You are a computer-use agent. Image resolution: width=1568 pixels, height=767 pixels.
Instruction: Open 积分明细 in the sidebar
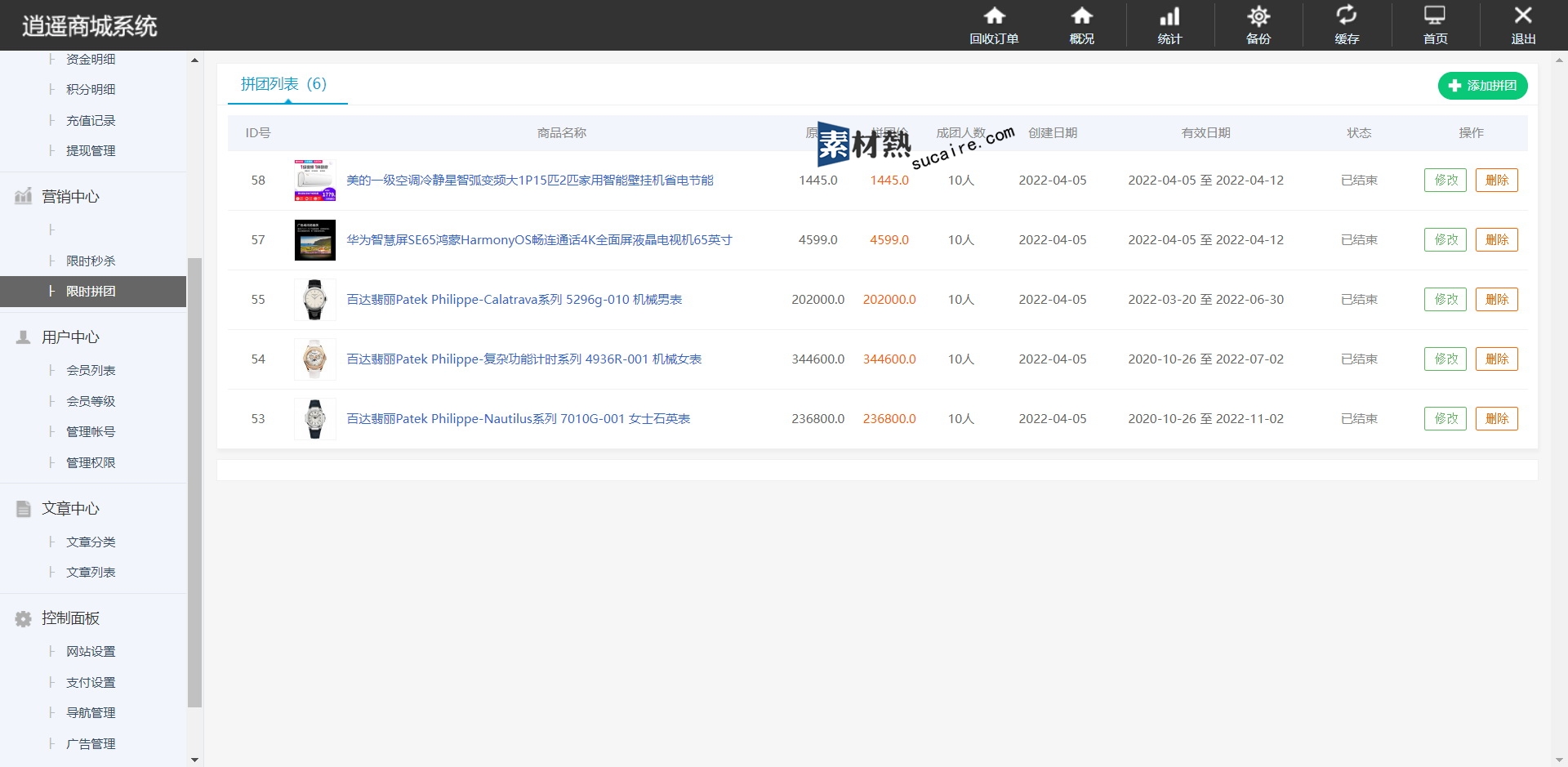click(91, 90)
